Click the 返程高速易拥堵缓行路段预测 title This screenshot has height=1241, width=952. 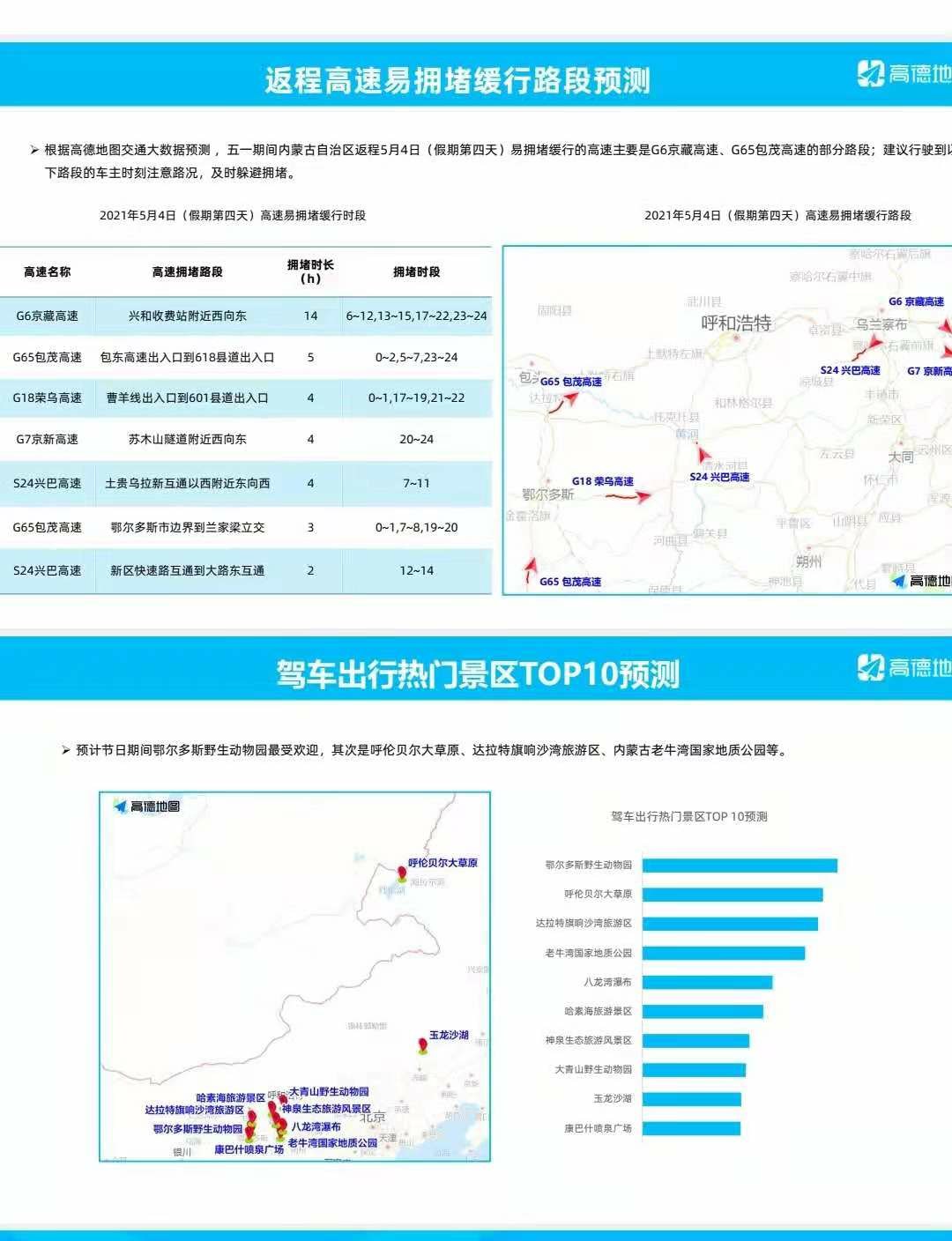tap(457, 81)
